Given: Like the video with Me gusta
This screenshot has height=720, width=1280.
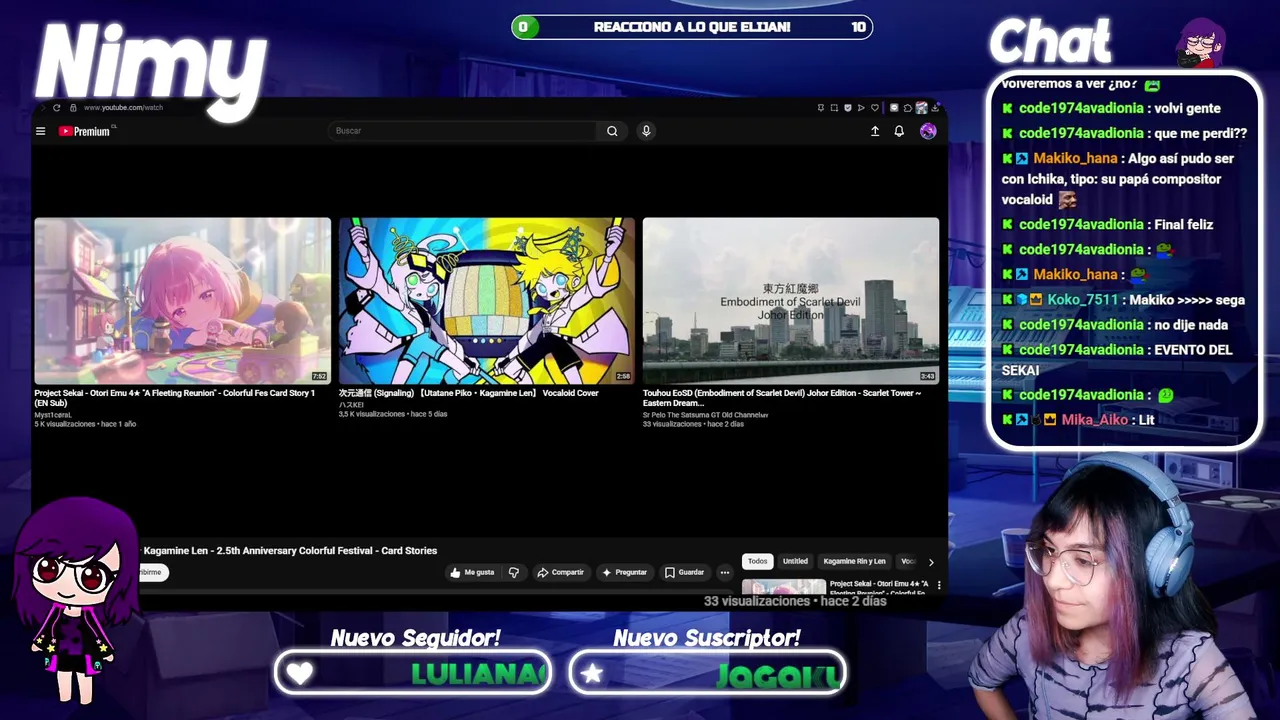Looking at the screenshot, I should [x=472, y=572].
